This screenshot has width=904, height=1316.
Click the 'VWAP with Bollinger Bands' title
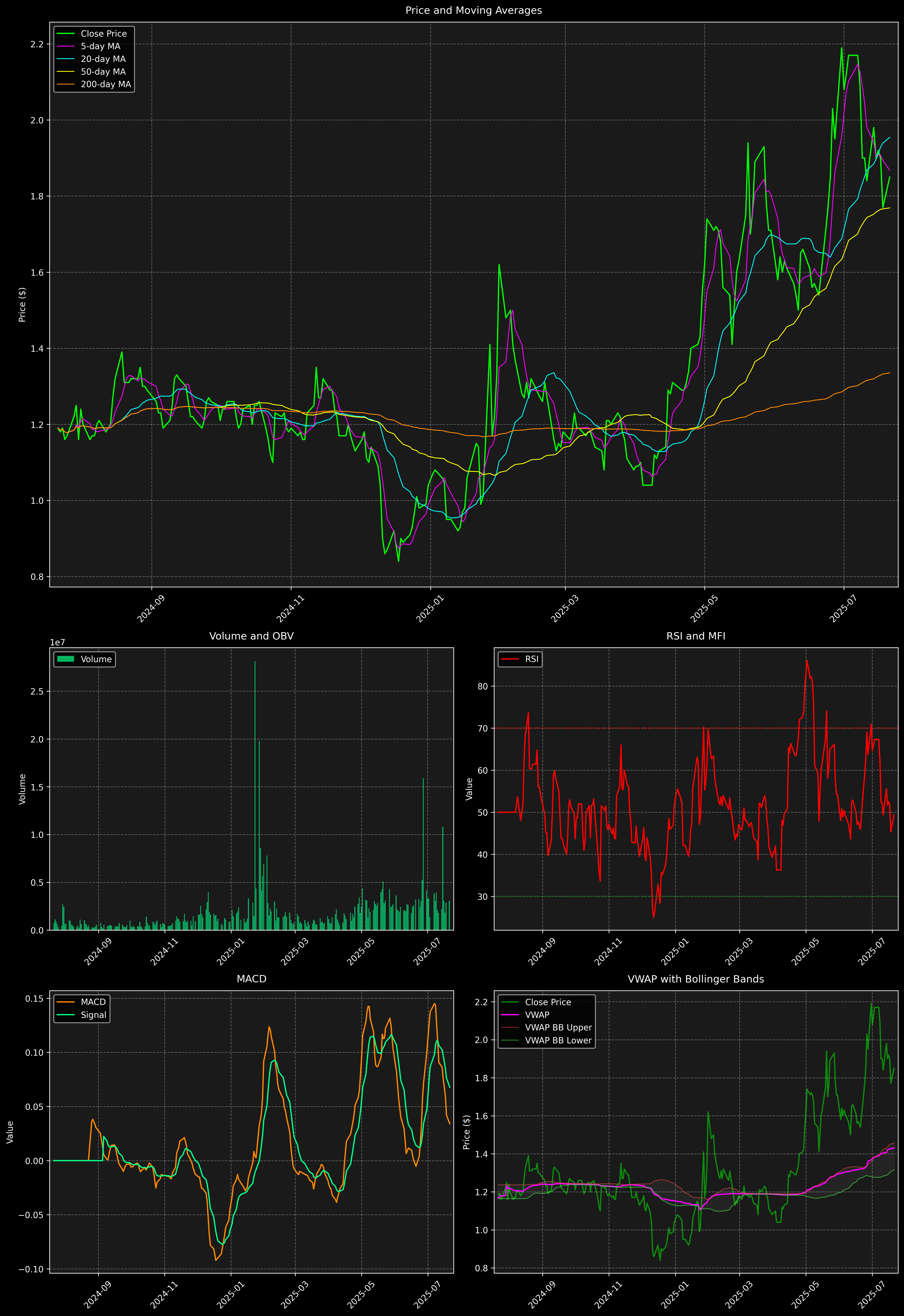(695, 979)
